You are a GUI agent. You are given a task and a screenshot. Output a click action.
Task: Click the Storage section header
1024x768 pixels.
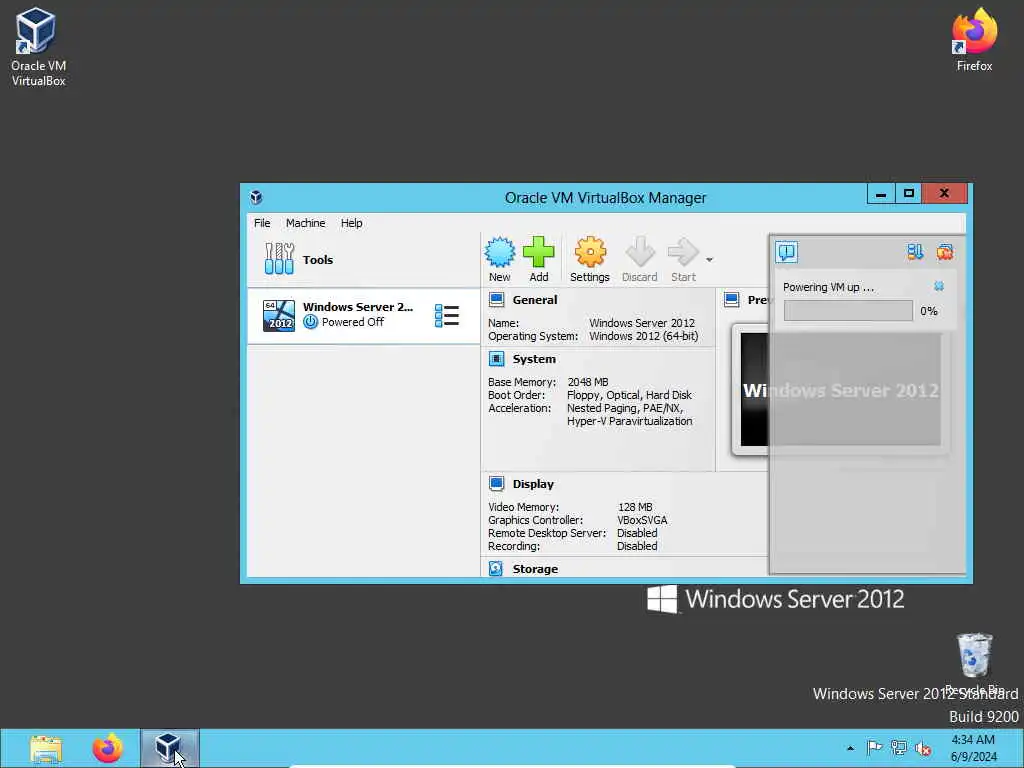[535, 569]
